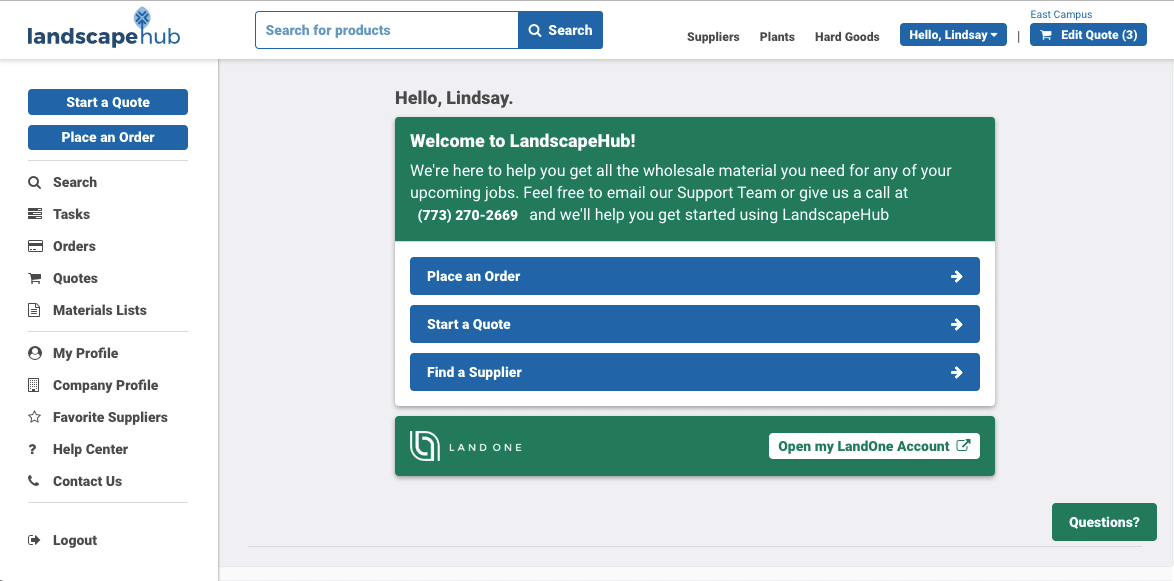Click phone number (773) 270-2669
The width and height of the screenshot is (1174, 581).
point(468,215)
